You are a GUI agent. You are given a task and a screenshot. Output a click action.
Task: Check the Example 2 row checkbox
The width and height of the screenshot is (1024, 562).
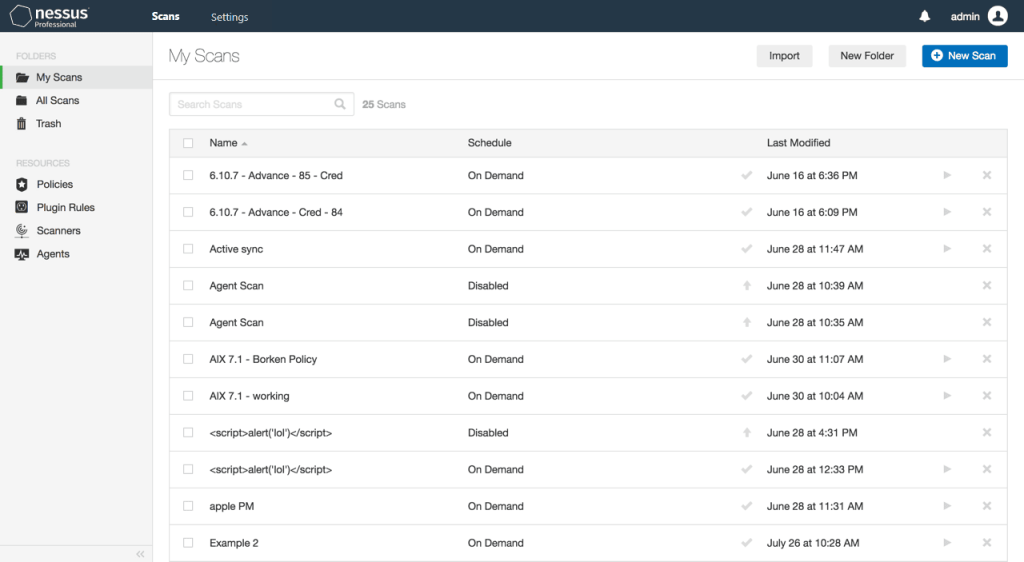(188, 542)
